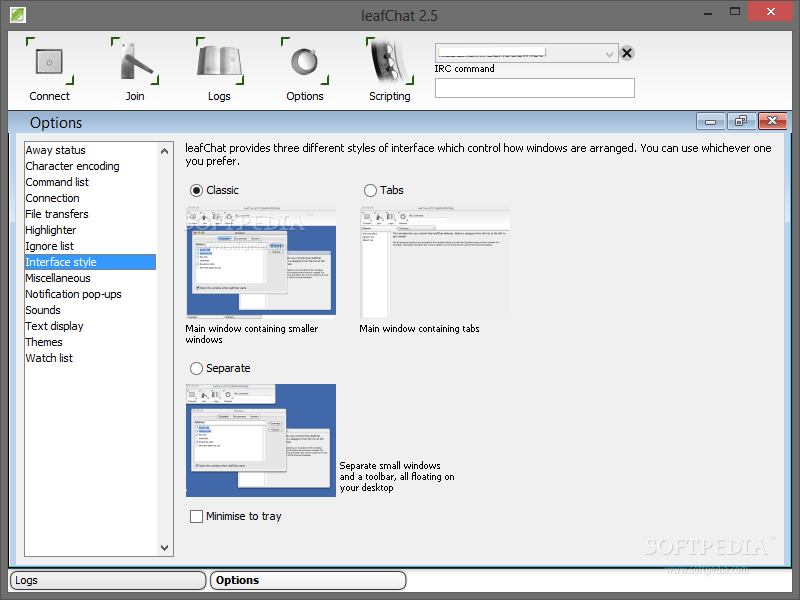Select Character encoding category
This screenshot has height=600, width=800.
(x=90, y=166)
